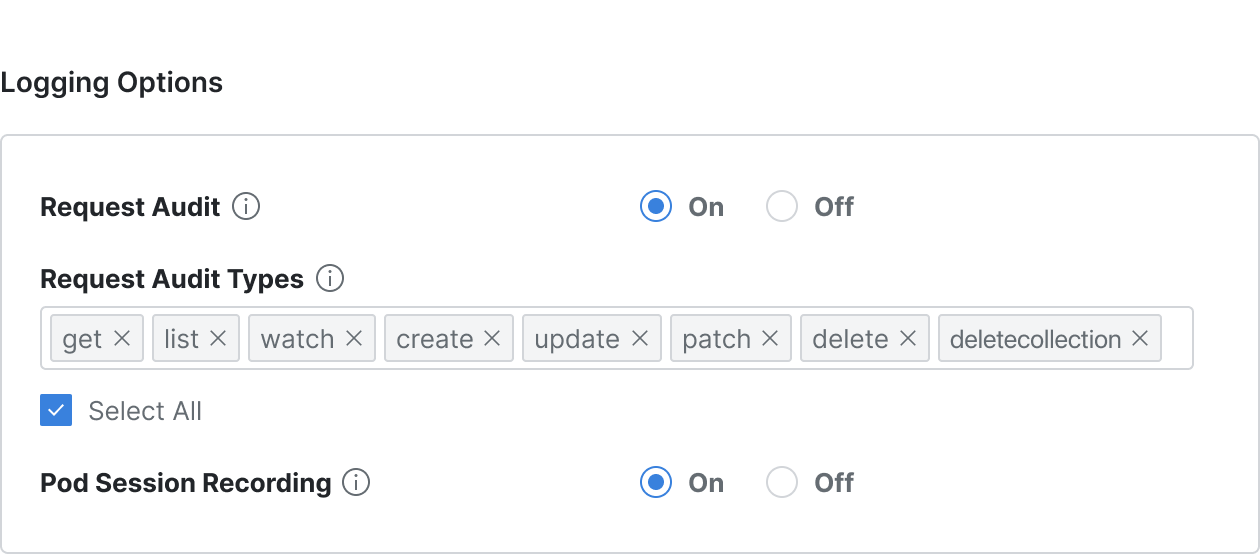This screenshot has height=554, width=1260.
Task: Click the Request Audit Types info icon
Action: point(330,279)
